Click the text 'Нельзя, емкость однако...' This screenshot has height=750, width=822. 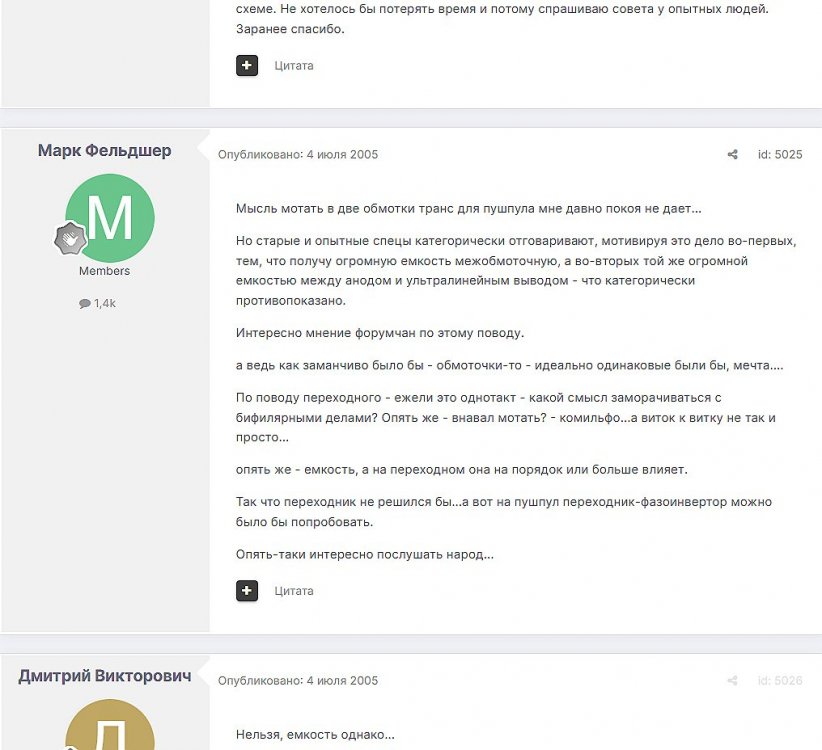(x=315, y=734)
